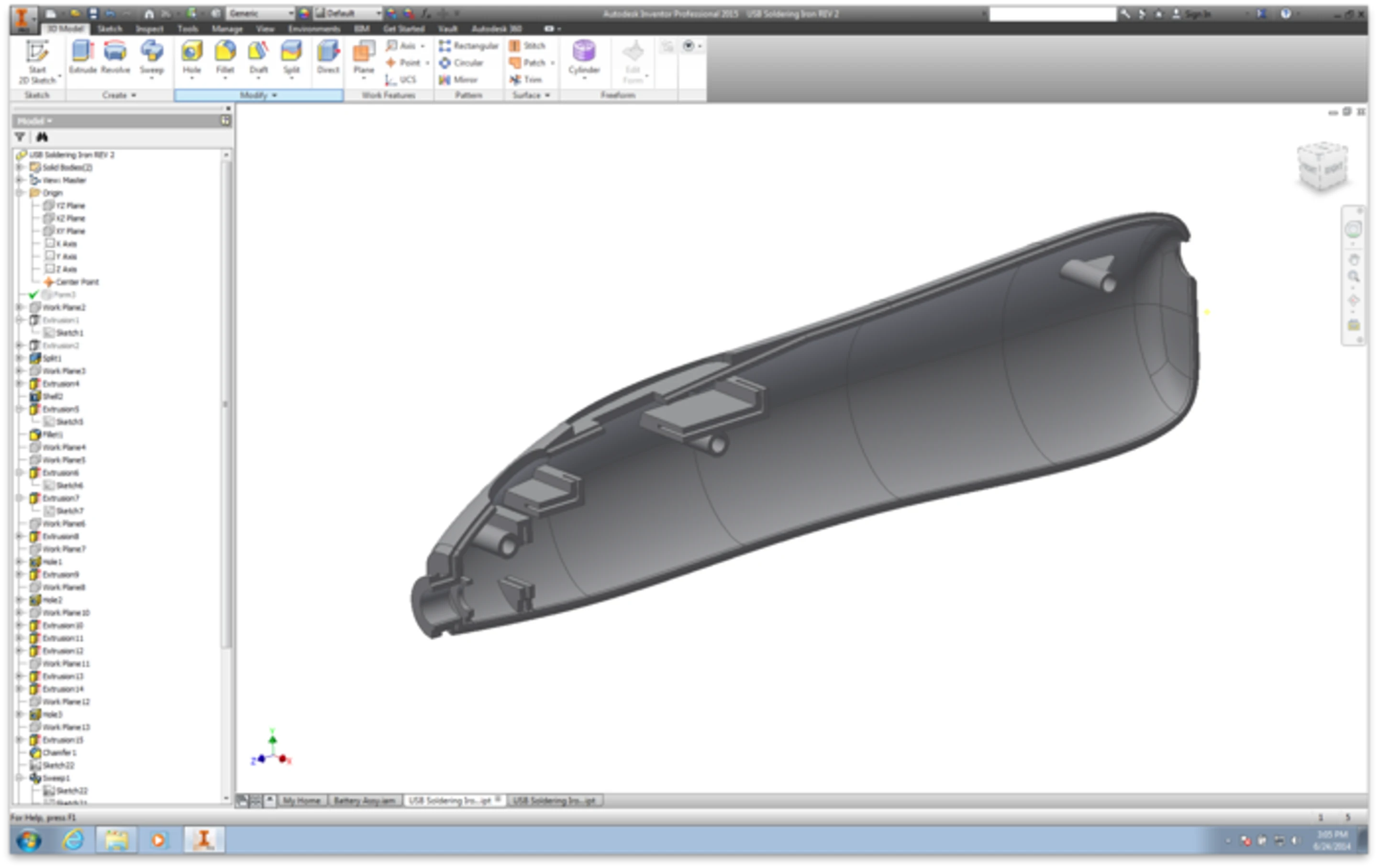Click the Save icon in quick access toolbar

93,13
